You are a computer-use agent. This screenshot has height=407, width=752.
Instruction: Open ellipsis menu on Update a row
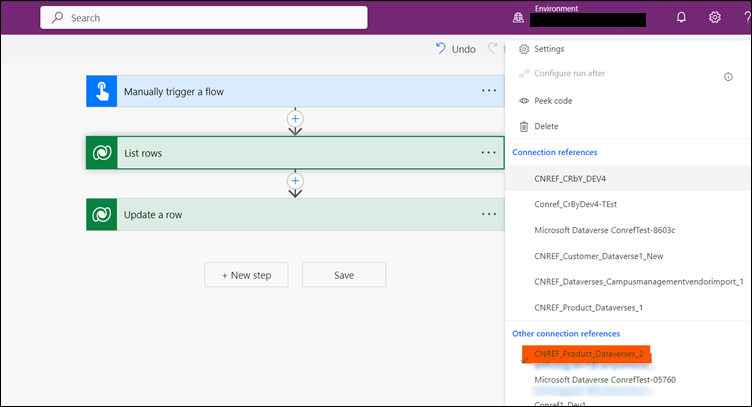(x=489, y=214)
